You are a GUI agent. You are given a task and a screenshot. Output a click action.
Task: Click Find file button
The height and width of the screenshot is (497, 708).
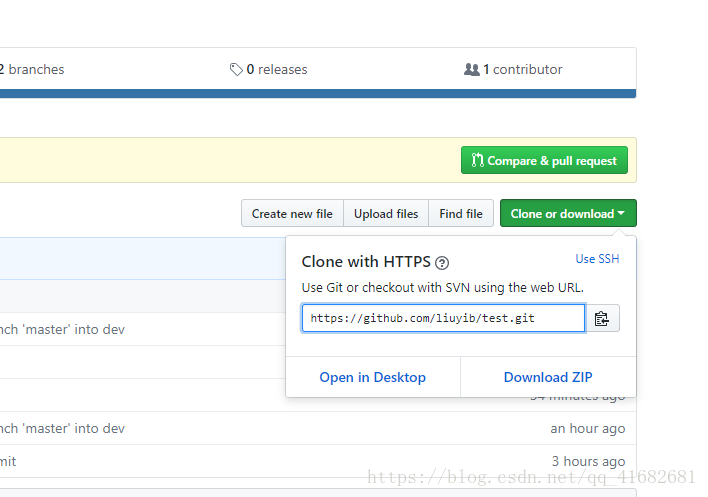pyautogui.click(x=461, y=214)
